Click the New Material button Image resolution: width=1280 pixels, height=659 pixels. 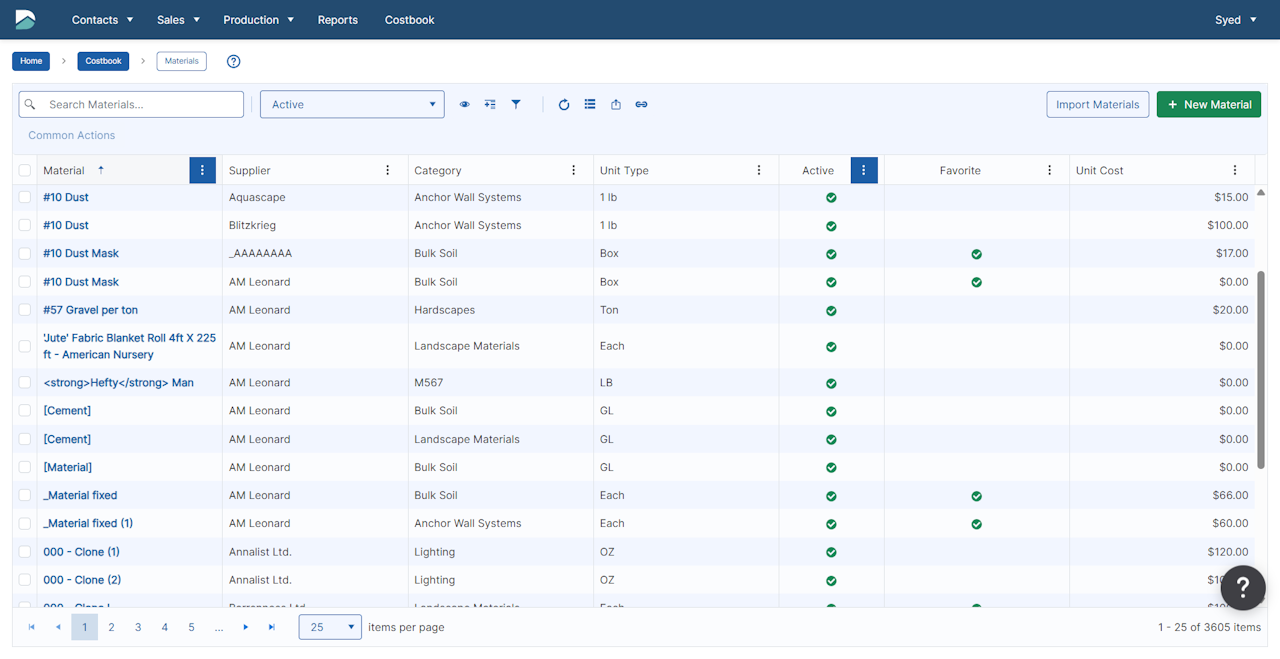(x=1208, y=104)
